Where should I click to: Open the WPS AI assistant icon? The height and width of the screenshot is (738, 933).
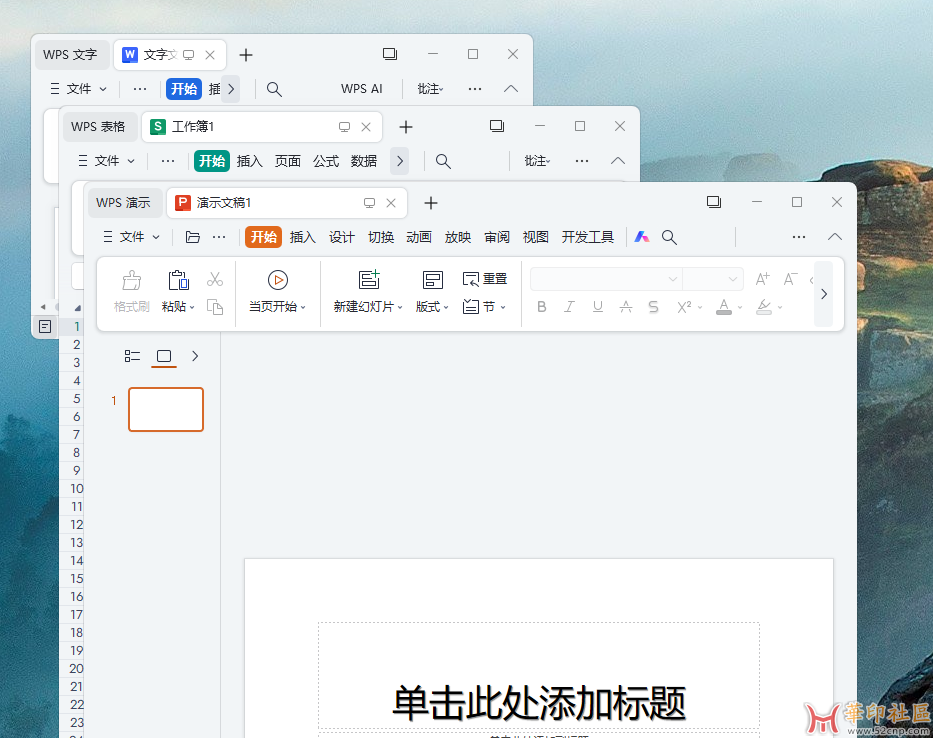[641, 237]
